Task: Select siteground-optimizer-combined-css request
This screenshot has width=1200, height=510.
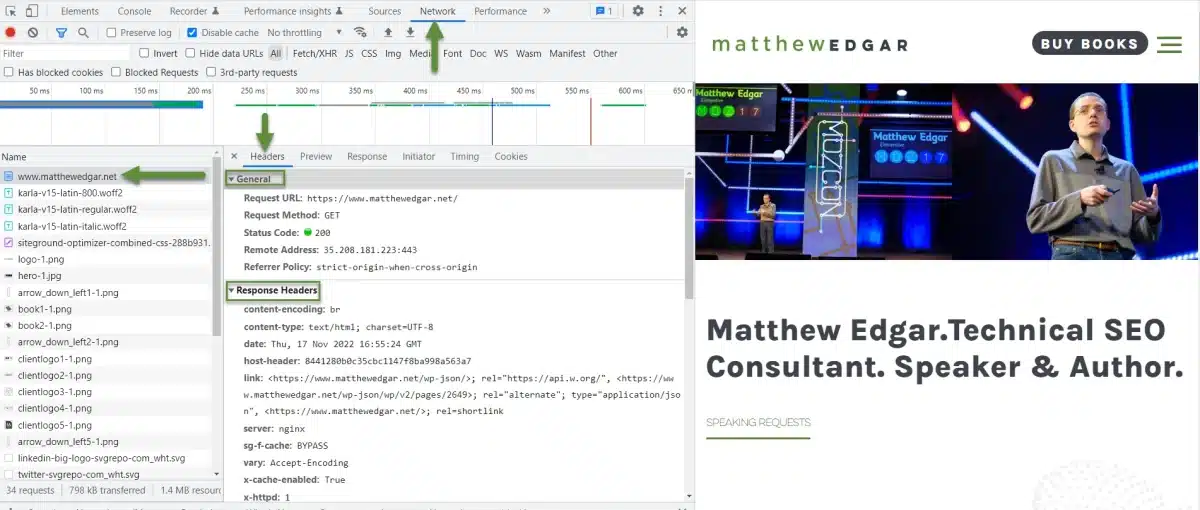Action: (x=106, y=242)
